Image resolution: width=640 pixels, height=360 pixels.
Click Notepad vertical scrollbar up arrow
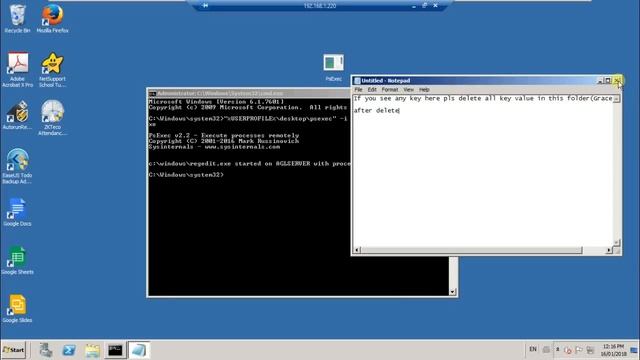(617, 99)
